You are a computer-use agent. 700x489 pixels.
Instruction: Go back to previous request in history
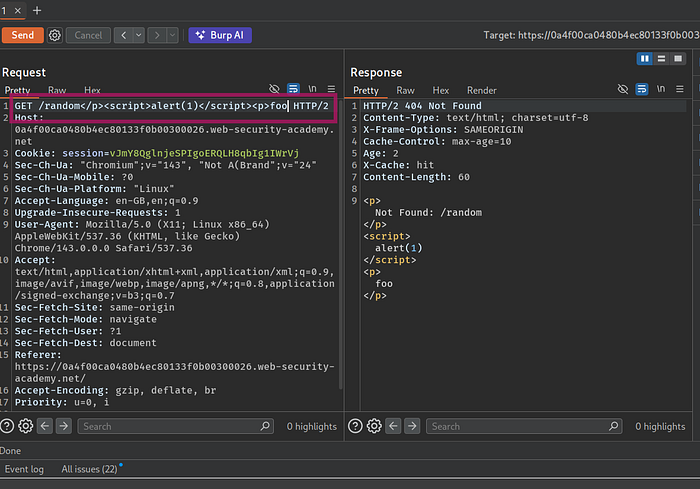124,35
